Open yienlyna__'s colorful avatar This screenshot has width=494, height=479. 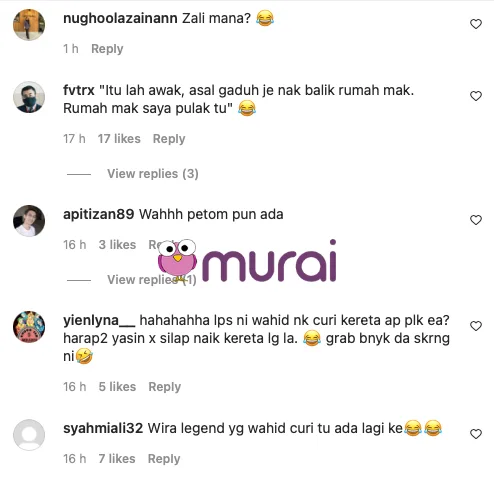tap(29, 327)
